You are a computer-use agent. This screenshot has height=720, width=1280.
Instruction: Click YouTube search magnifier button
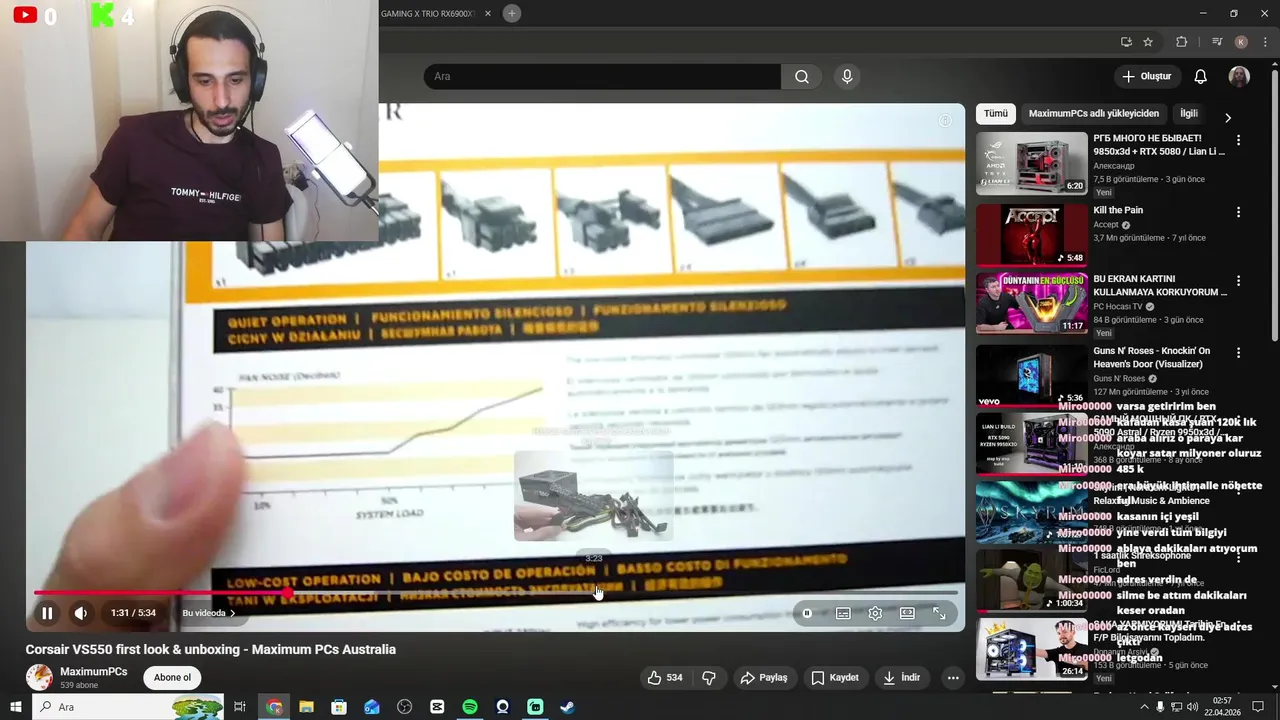pyautogui.click(x=802, y=77)
